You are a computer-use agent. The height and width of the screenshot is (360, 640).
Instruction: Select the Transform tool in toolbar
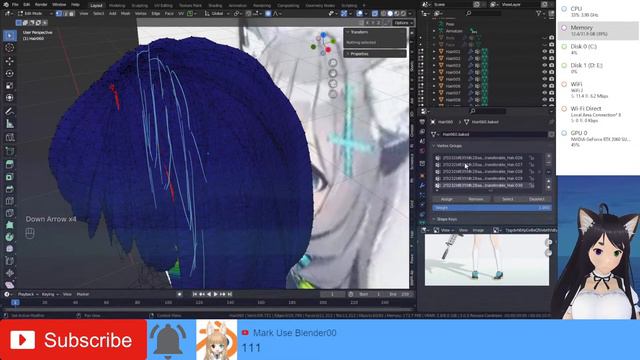[x=10, y=98]
